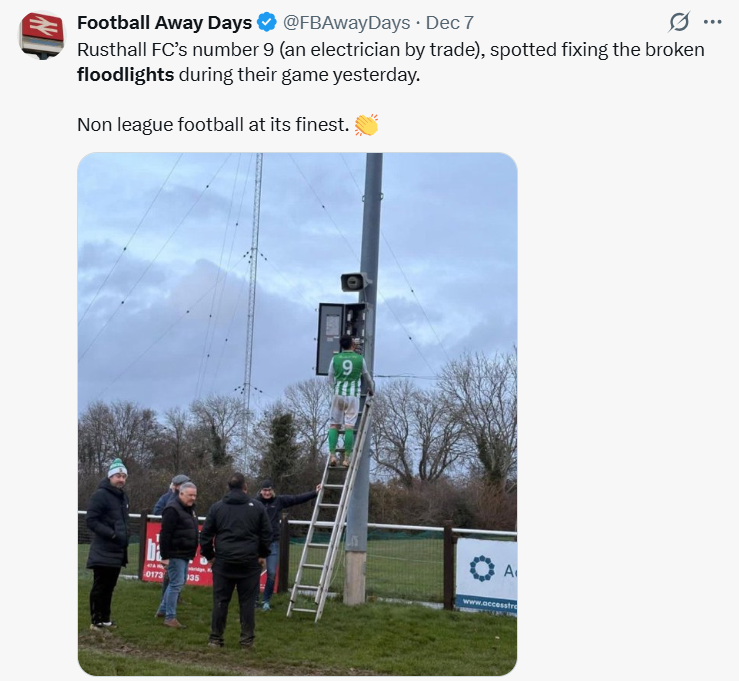
Task: Click the bold word floodlights
Action: [x=126, y=75]
